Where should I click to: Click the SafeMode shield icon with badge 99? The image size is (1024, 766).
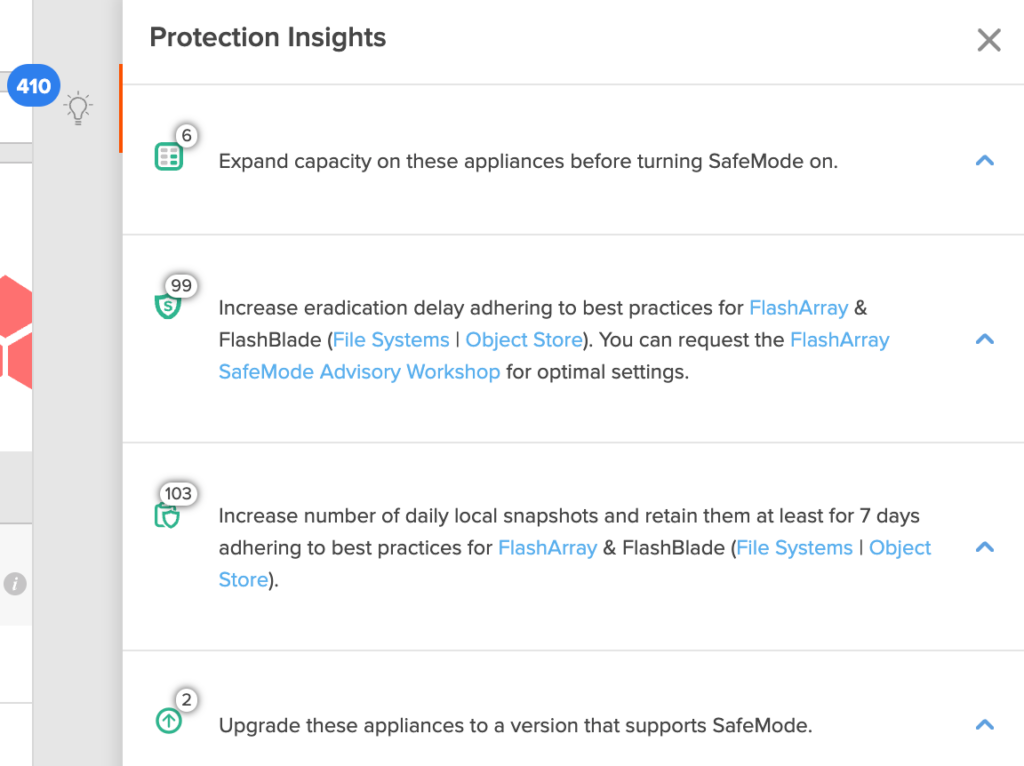[x=168, y=306]
